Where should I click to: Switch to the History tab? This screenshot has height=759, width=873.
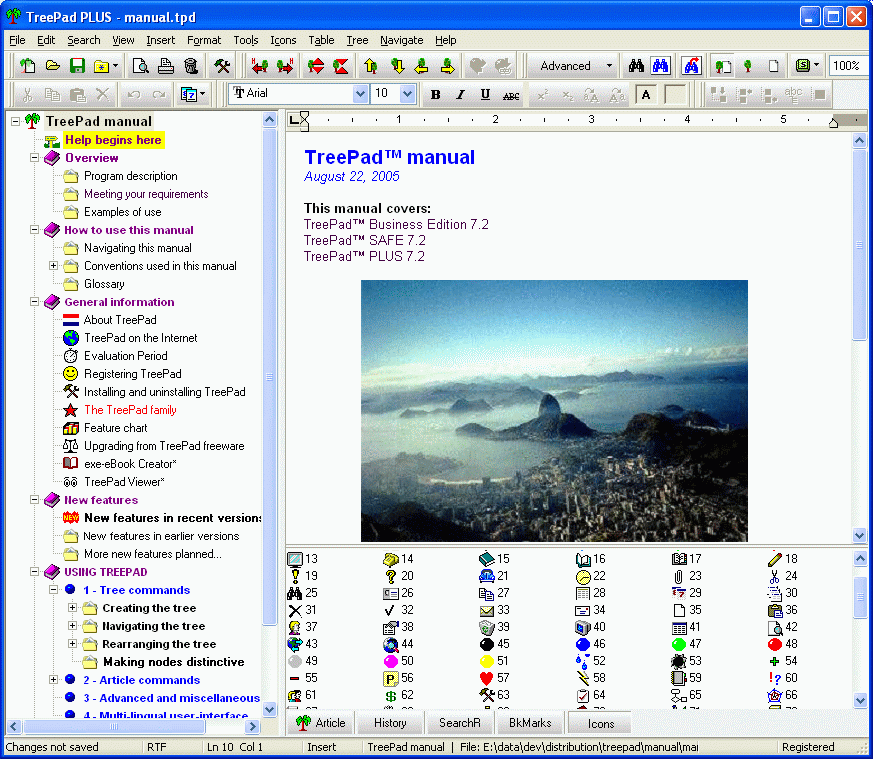[x=390, y=723]
